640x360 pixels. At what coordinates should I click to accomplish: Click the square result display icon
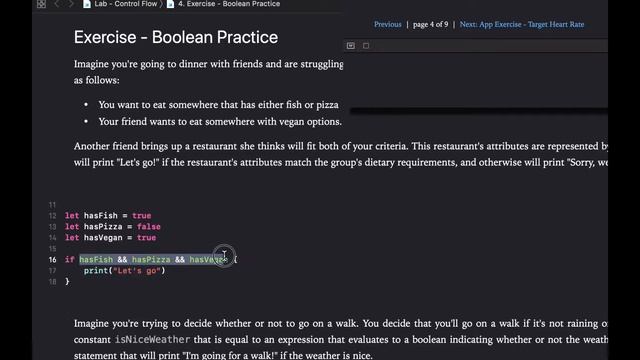coord(366,46)
